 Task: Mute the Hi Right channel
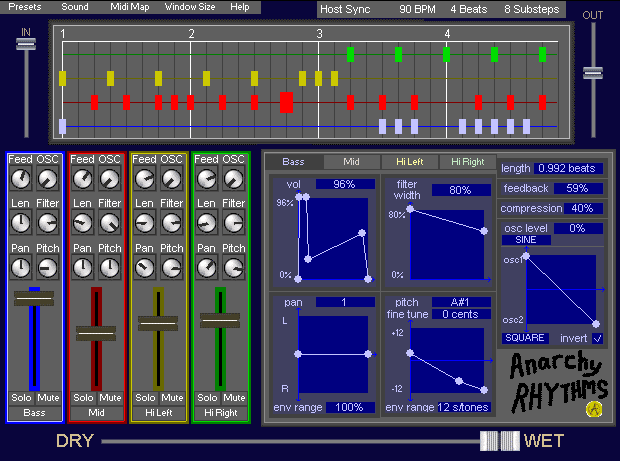234,398
